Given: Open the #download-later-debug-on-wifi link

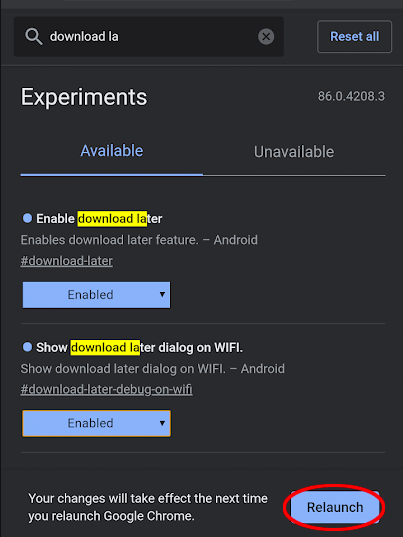Looking at the screenshot, I should click(x=106, y=389).
